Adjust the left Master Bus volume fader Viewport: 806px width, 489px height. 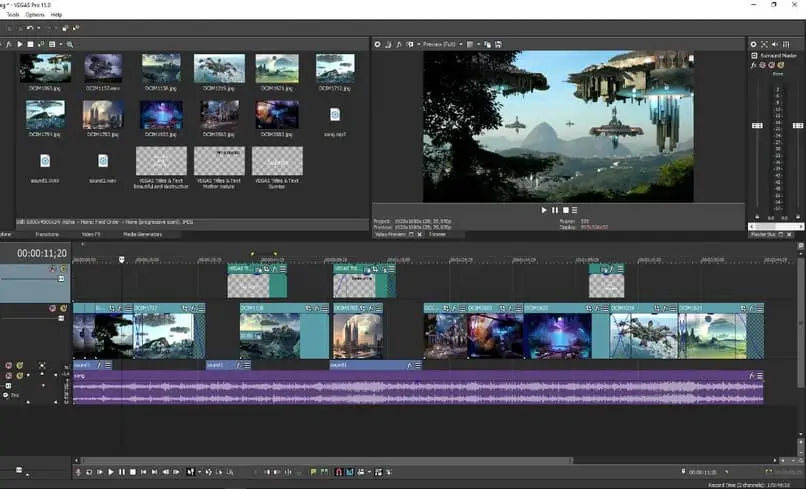pos(757,125)
